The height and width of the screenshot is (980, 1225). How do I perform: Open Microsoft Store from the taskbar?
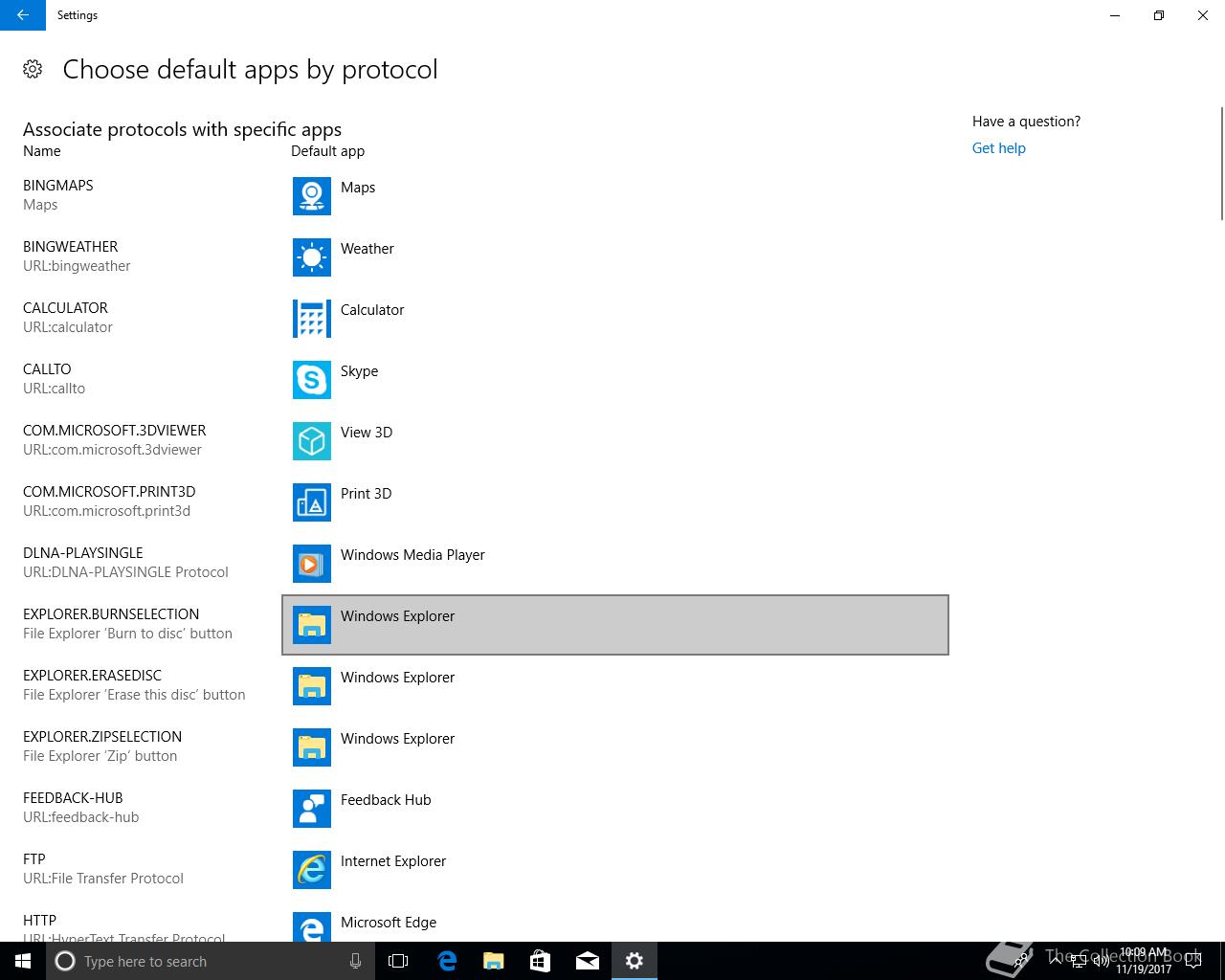(541, 961)
